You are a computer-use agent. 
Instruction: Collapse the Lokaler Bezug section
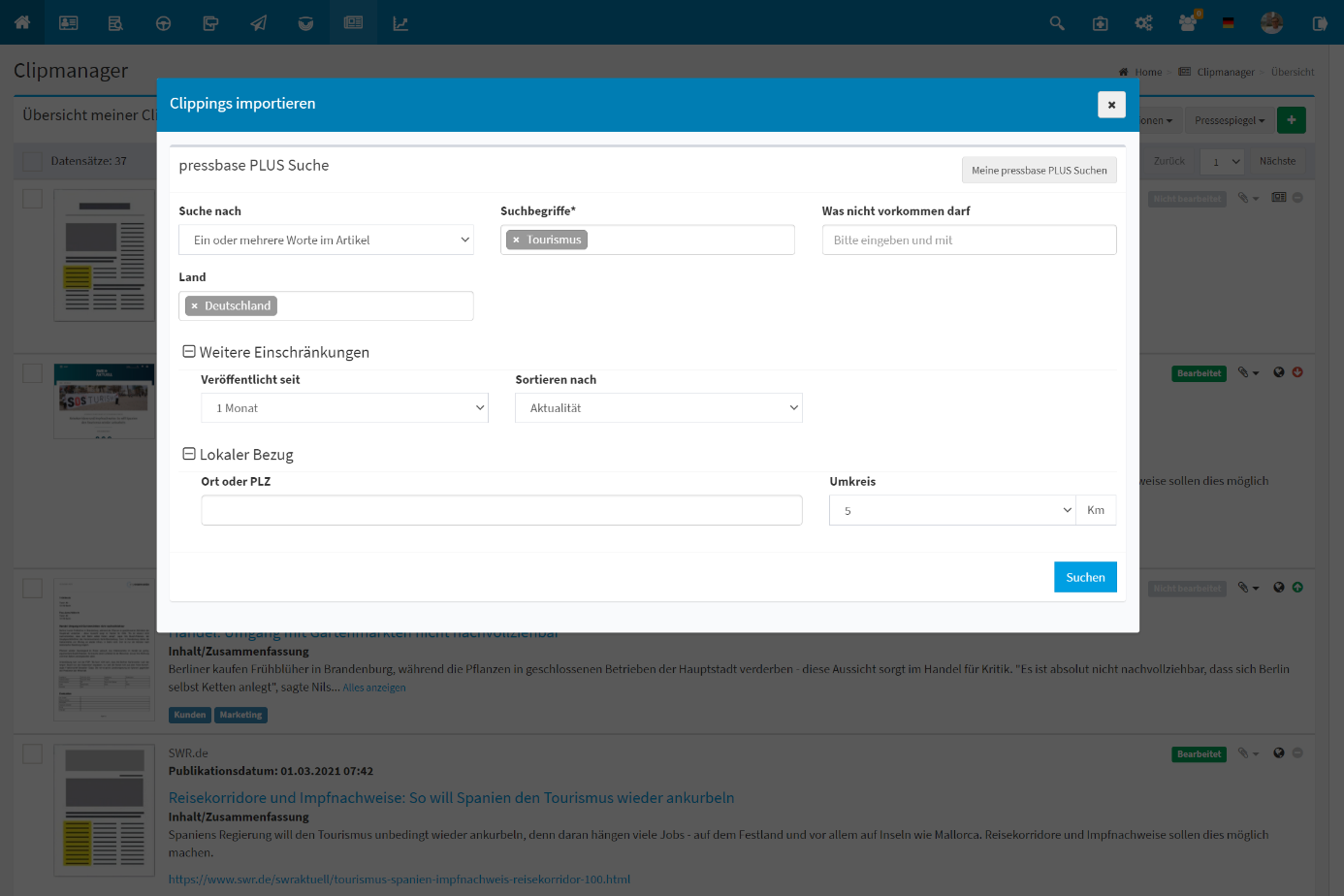[189, 454]
